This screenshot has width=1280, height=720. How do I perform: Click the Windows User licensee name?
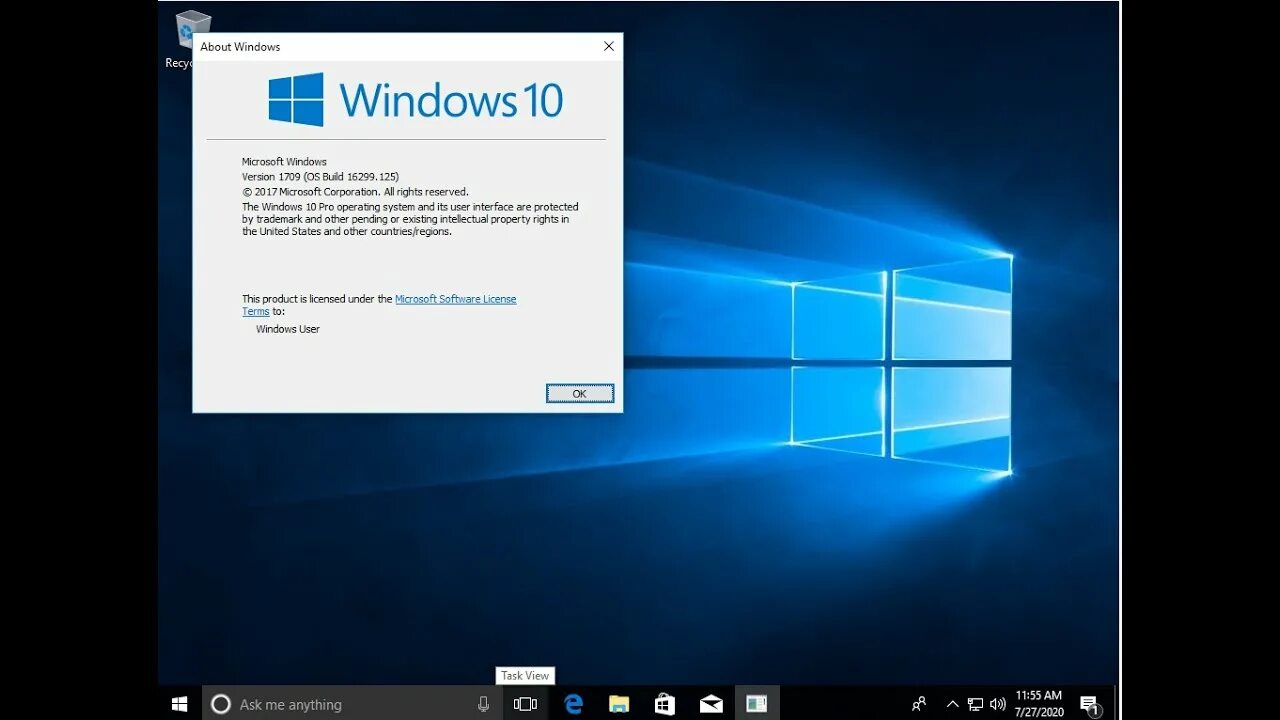(288, 329)
